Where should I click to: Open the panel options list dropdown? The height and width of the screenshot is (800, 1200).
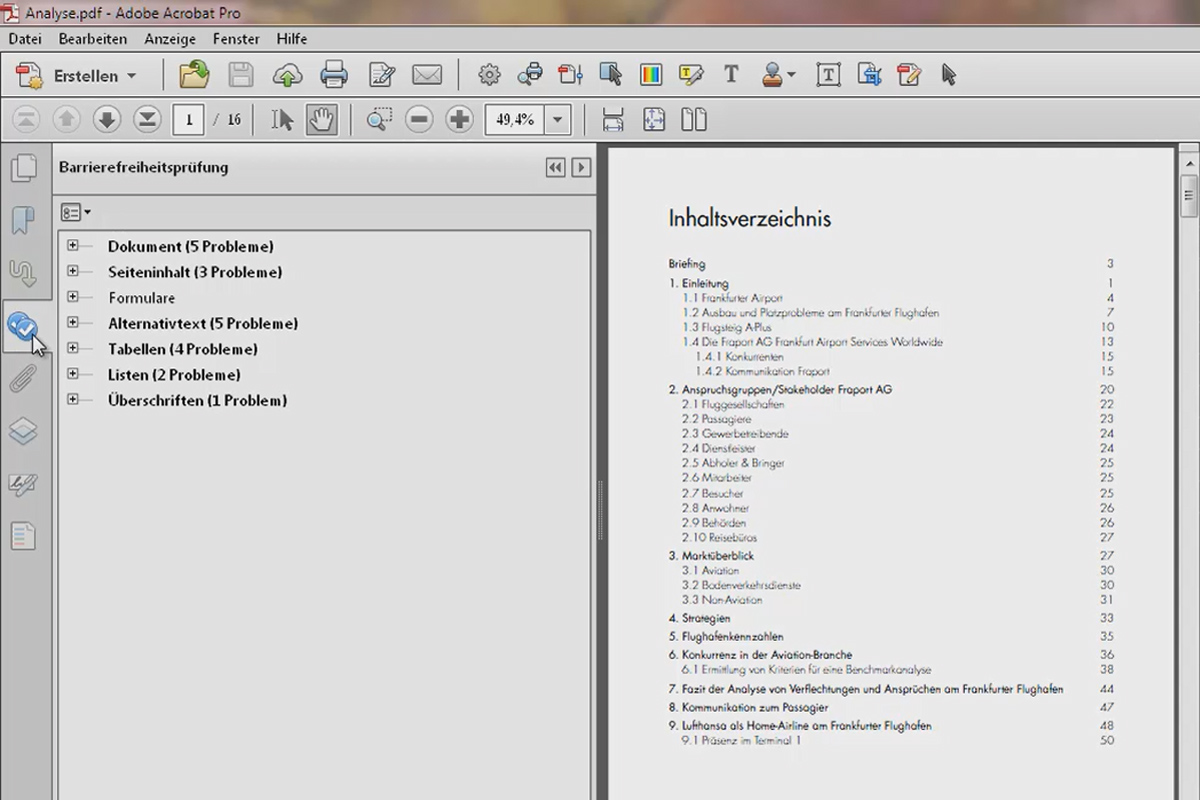(75, 212)
